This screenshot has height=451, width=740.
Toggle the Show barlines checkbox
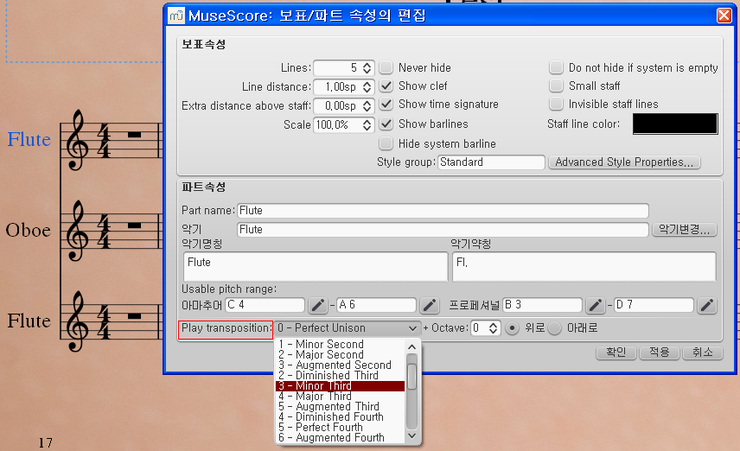pyautogui.click(x=387, y=124)
